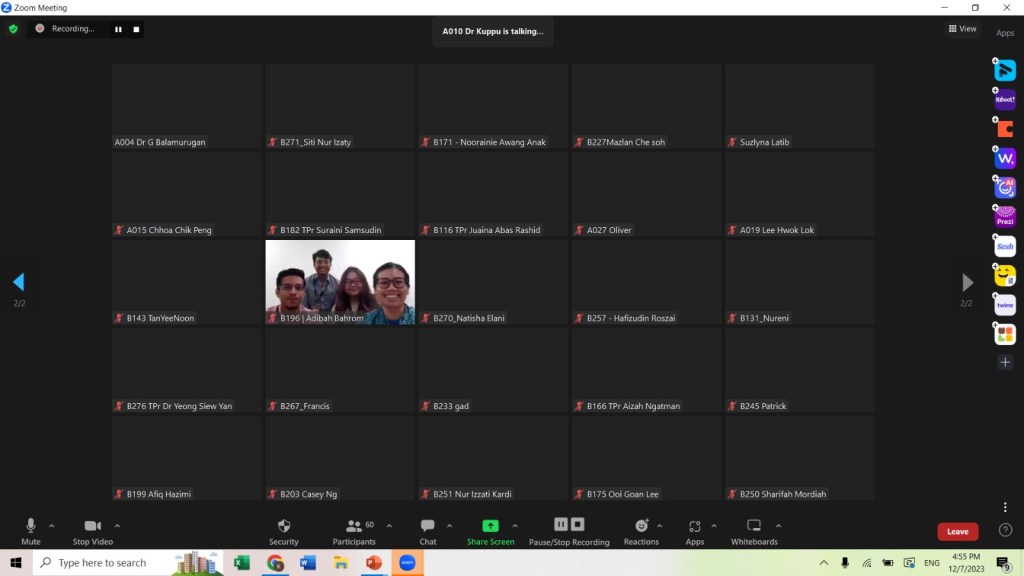Pause the recording in toolbar
The height and width of the screenshot is (576, 1024).
pyautogui.click(x=561, y=525)
